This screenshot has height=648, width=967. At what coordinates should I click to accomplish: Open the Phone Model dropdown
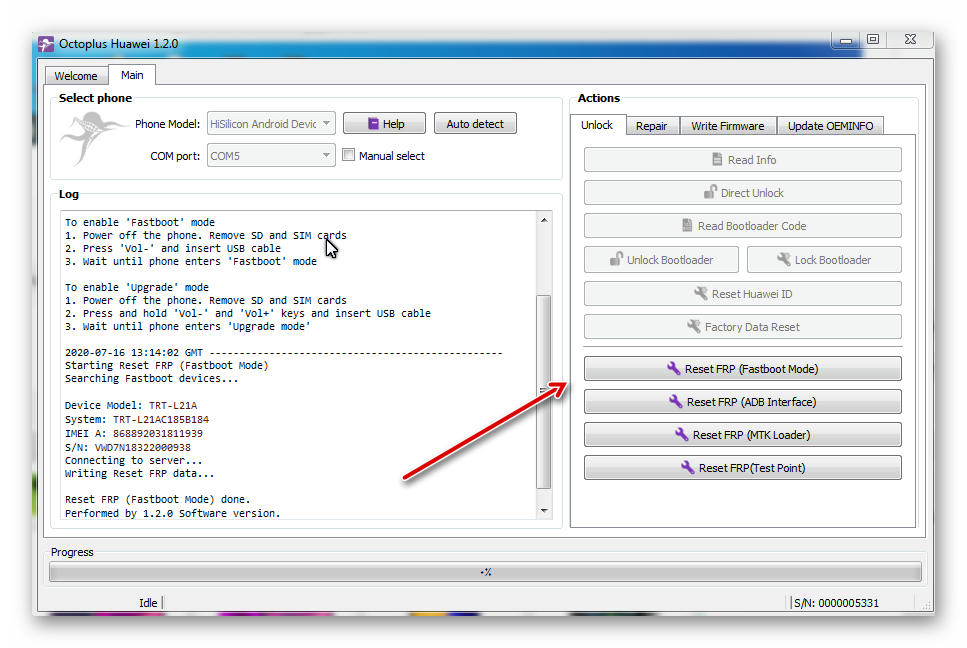pos(271,123)
